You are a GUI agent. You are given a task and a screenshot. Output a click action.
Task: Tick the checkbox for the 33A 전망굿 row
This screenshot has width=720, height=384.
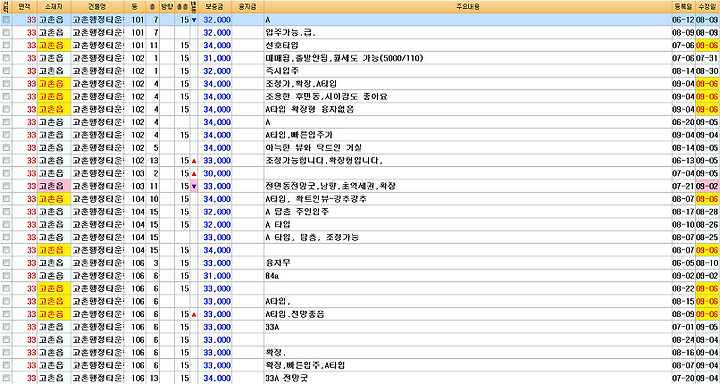6,378
